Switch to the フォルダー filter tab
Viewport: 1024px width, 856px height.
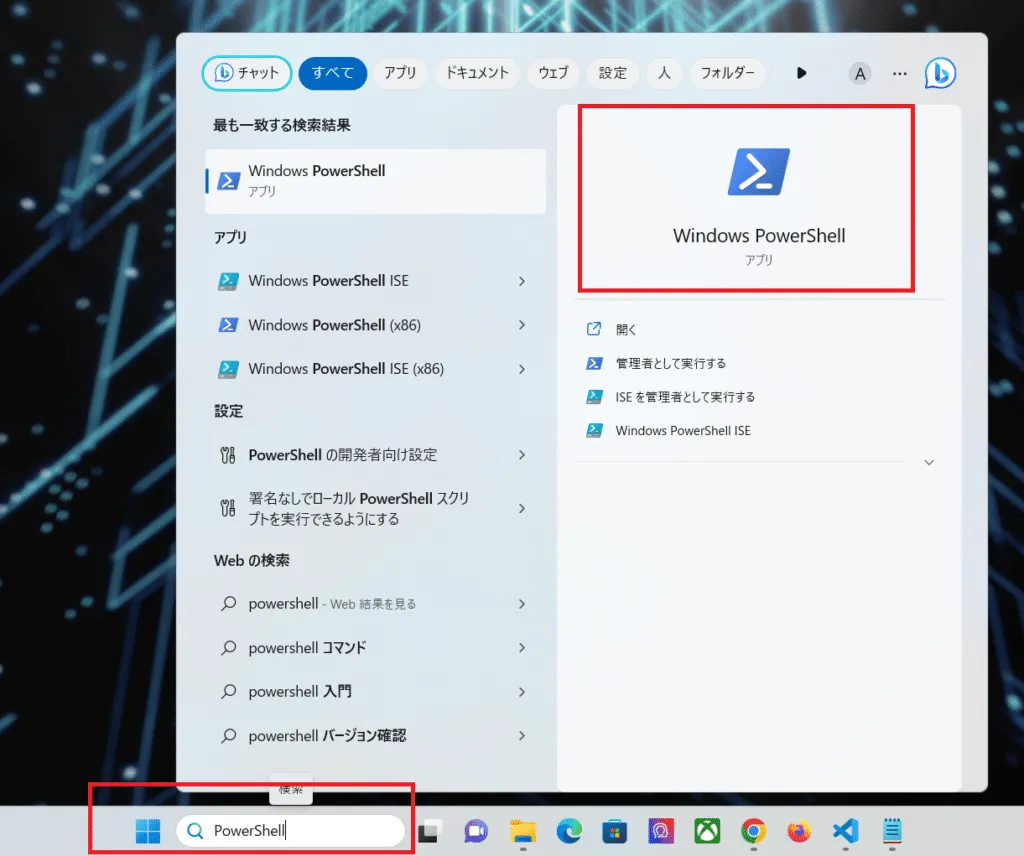coord(728,72)
